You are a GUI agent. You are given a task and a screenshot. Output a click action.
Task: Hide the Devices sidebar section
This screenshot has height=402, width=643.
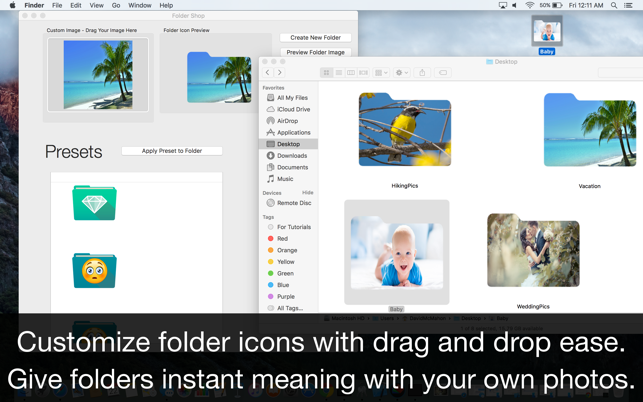coord(308,192)
